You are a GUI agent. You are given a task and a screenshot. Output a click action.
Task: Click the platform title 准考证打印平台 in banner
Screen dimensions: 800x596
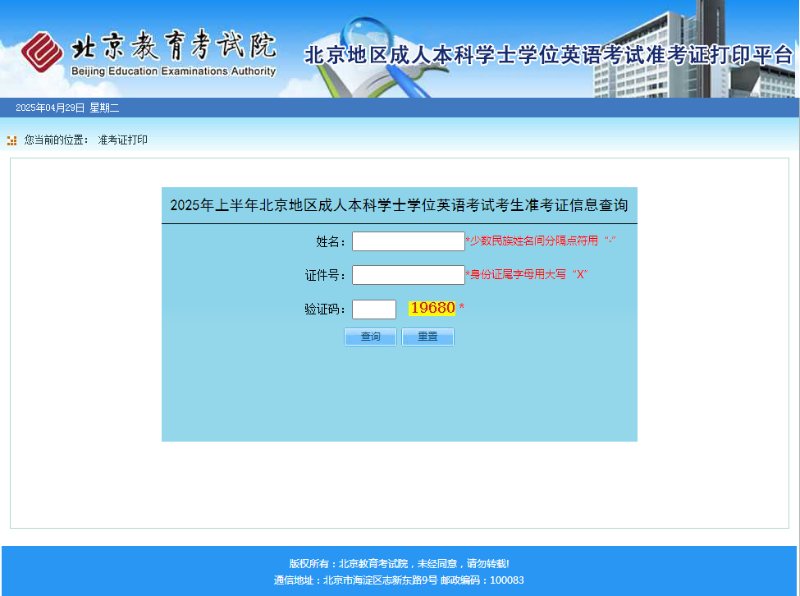[548, 55]
